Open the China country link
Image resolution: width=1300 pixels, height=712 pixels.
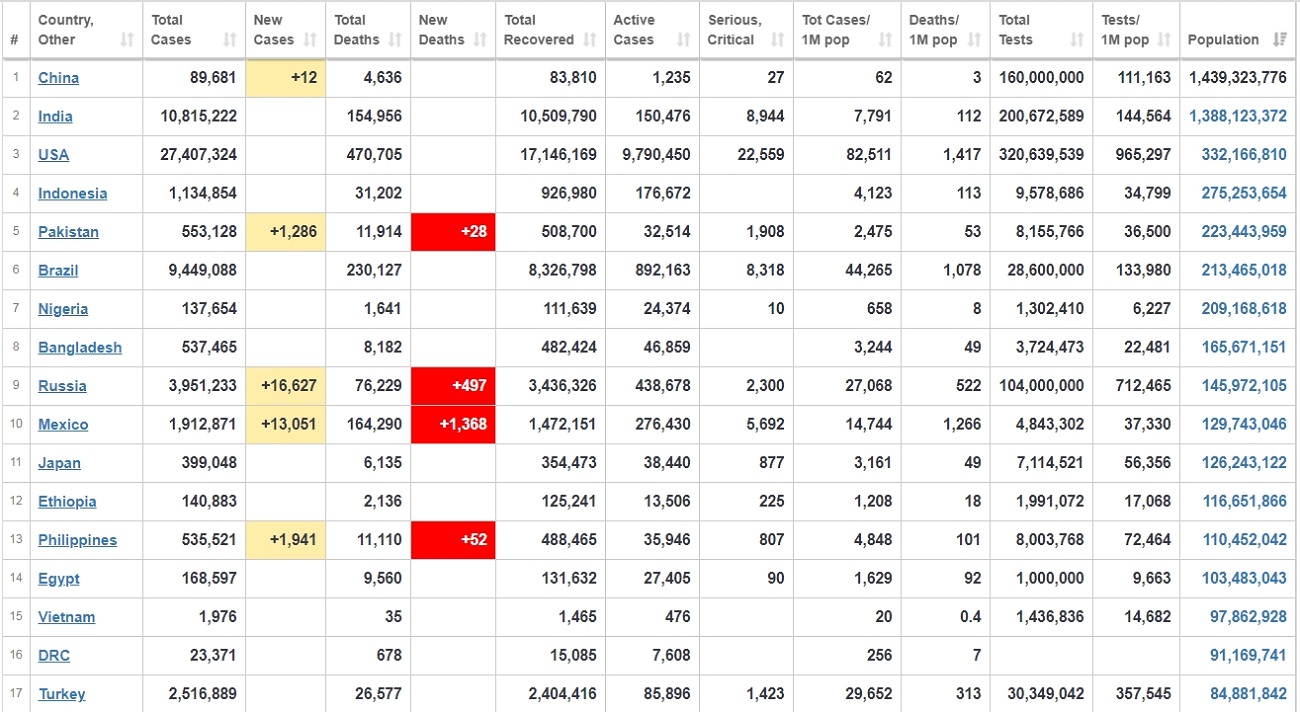tap(58, 78)
